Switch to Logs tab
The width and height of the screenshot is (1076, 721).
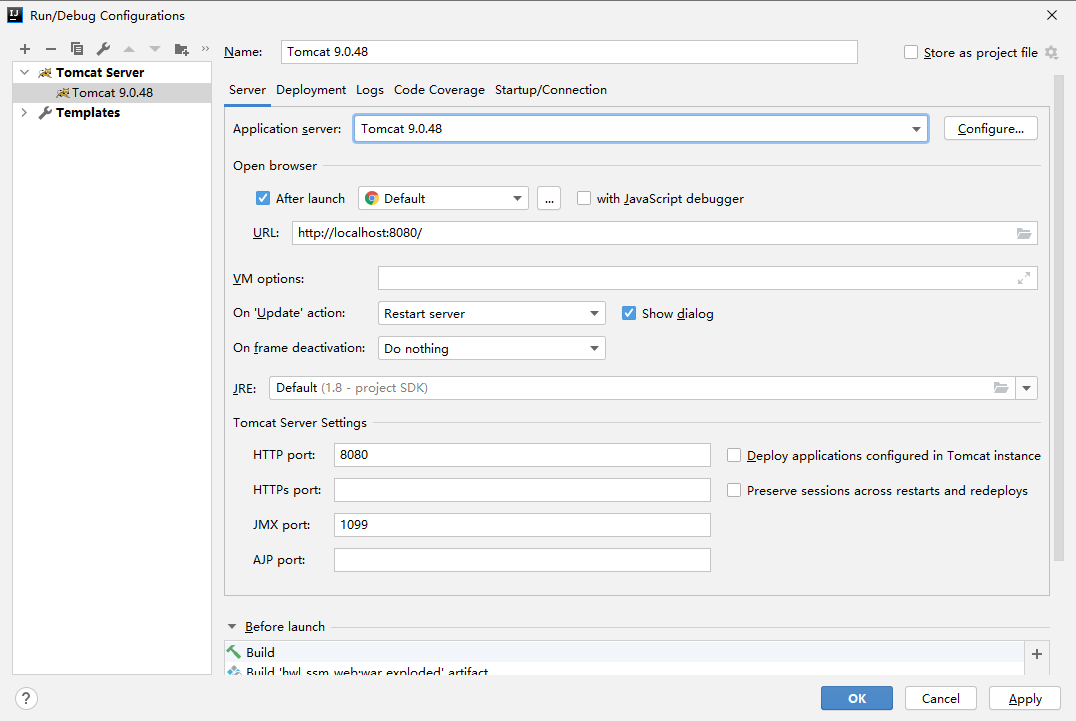pos(370,90)
